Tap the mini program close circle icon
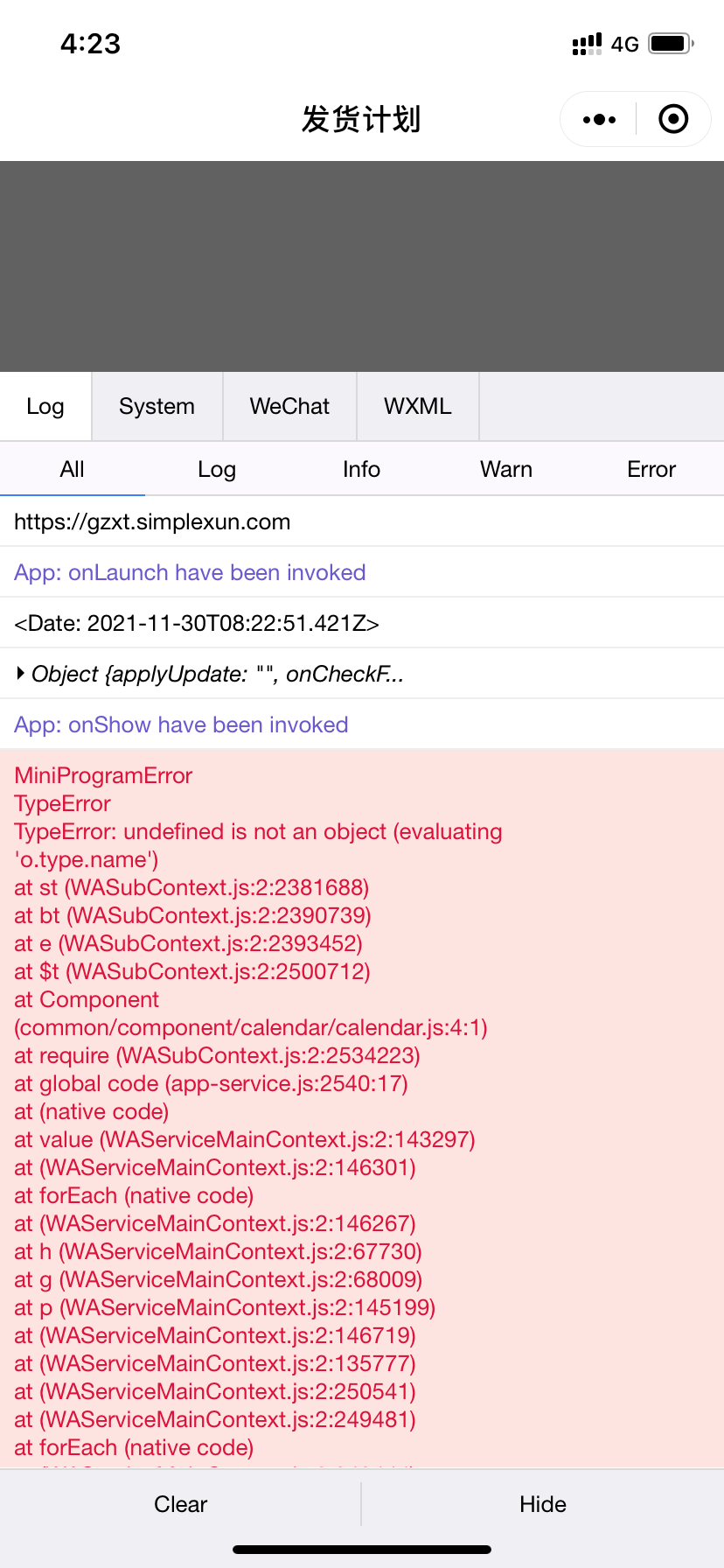This screenshot has width=724, height=1568. (x=673, y=119)
